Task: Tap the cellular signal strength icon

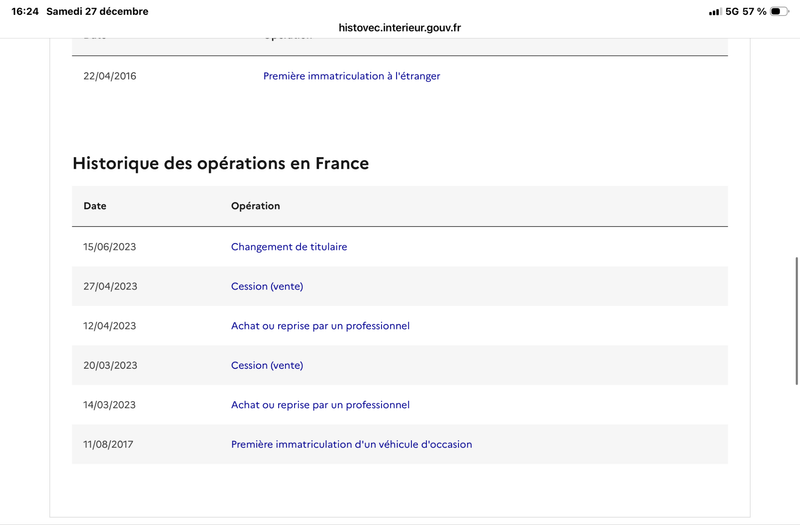Action: [715, 12]
